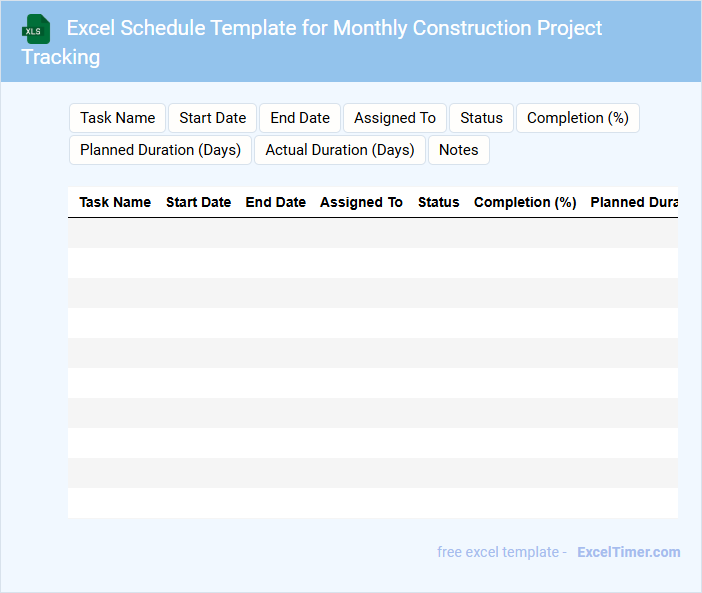Click the Status tag button
Viewport: 702px width, 593px height.
click(x=481, y=118)
